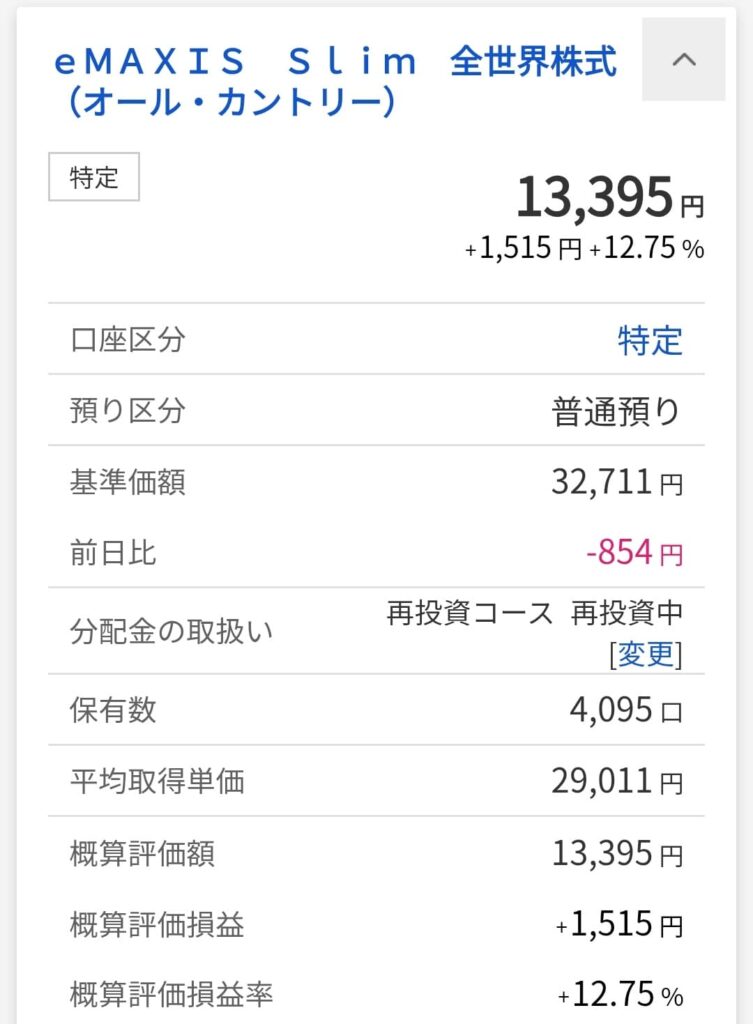Viewport: 753px width, 1024px height.
Task: Select the 前日比 row label
Action: [113, 553]
